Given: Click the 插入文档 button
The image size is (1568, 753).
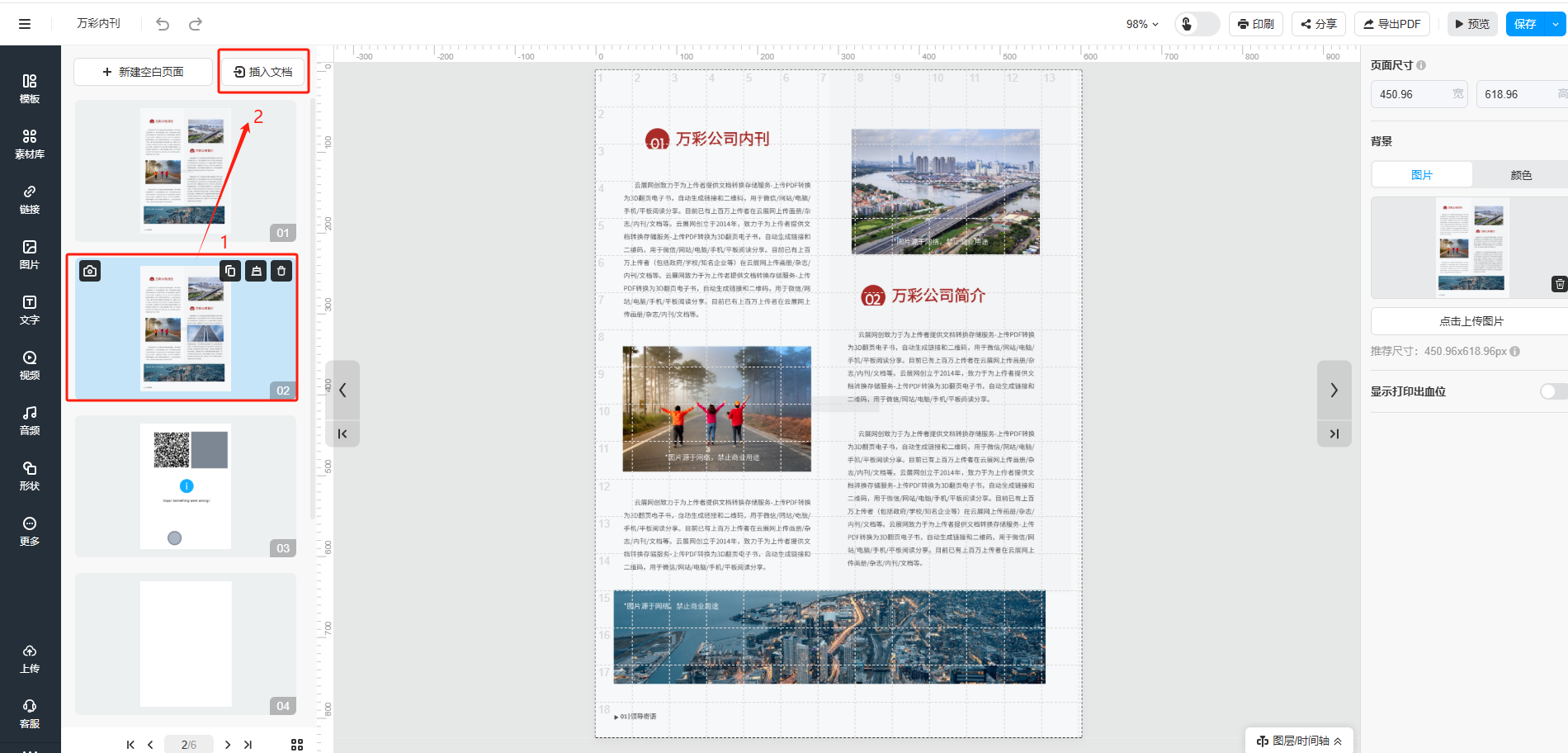Looking at the screenshot, I should click(263, 72).
